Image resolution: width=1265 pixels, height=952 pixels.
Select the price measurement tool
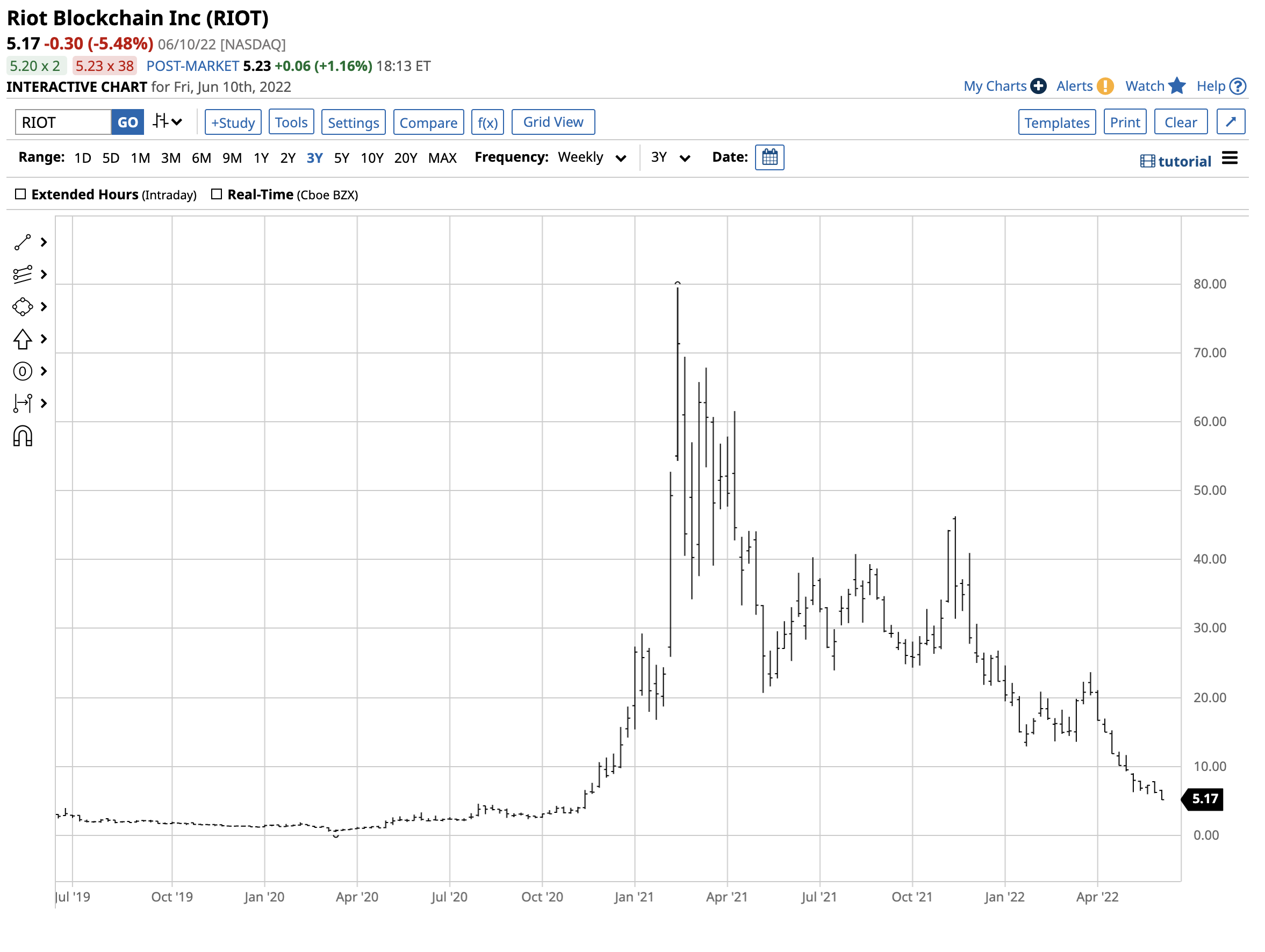coord(23,403)
